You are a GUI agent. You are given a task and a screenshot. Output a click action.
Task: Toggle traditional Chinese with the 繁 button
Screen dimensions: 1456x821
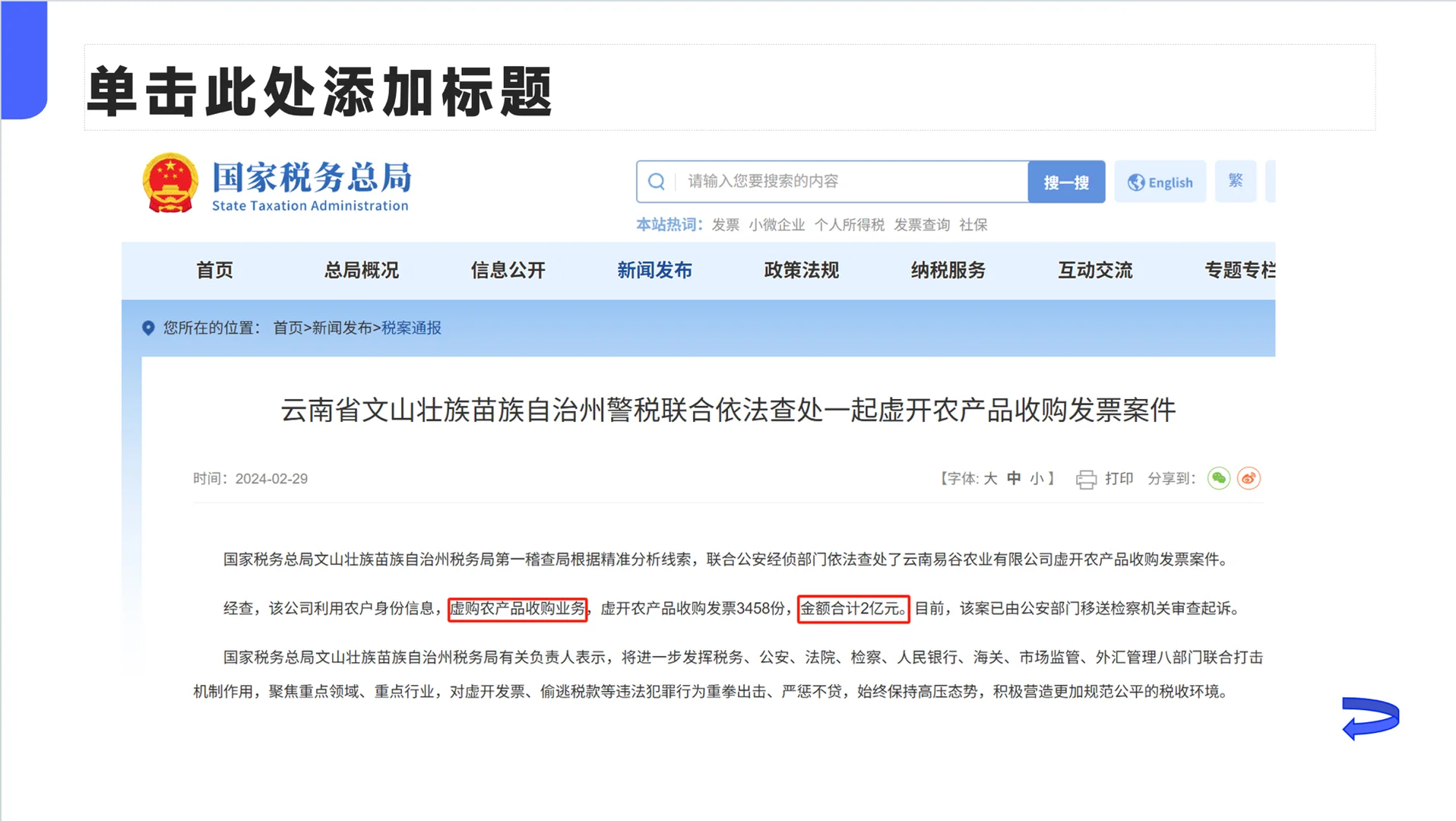[x=1235, y=182]
